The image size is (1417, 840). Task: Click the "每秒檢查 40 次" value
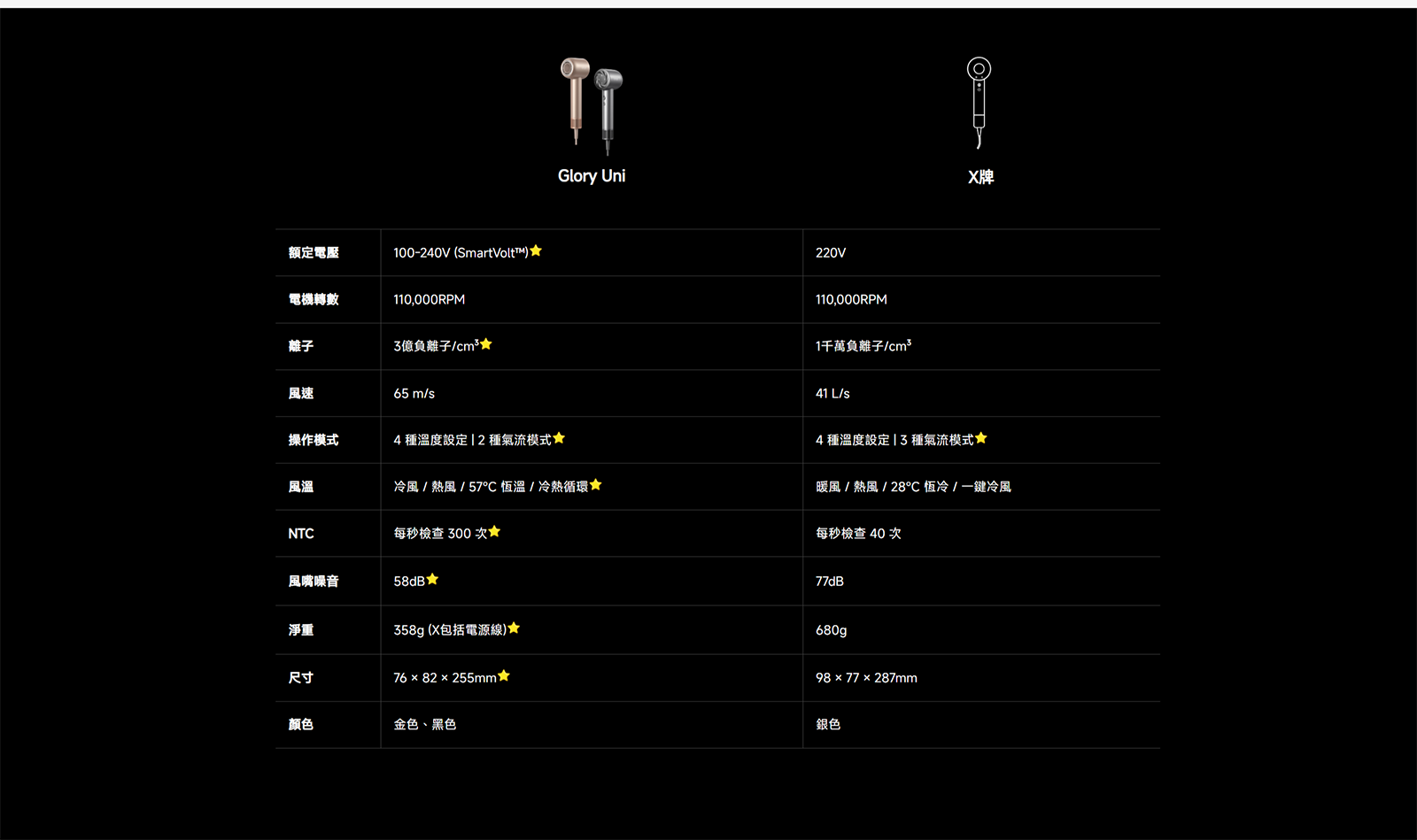859,534
